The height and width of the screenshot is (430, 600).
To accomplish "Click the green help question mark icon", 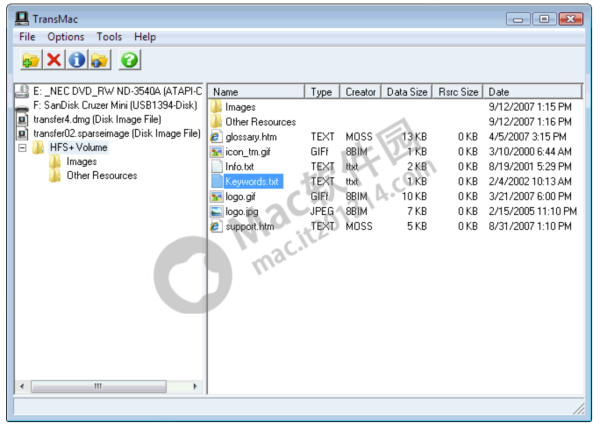I will tap(129, 61).
